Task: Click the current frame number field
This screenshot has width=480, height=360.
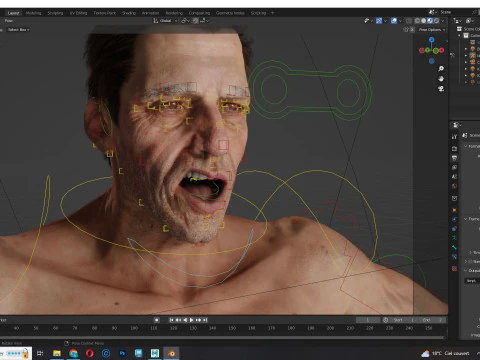Action: tap(368, 320)
